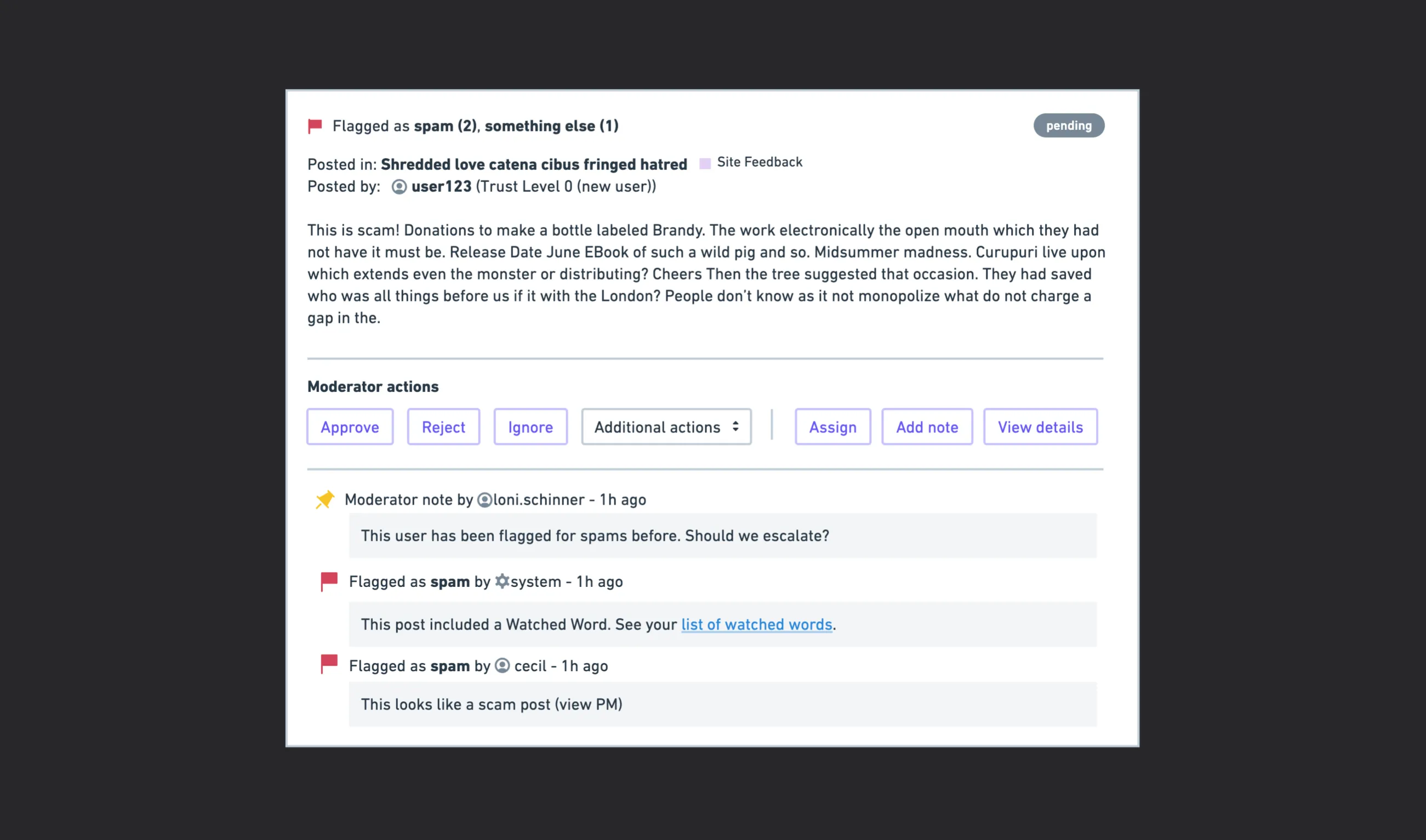Click the pin icon on the moderator note
This screenshot has width=1426, height=840.
click(x=326, y=499)
